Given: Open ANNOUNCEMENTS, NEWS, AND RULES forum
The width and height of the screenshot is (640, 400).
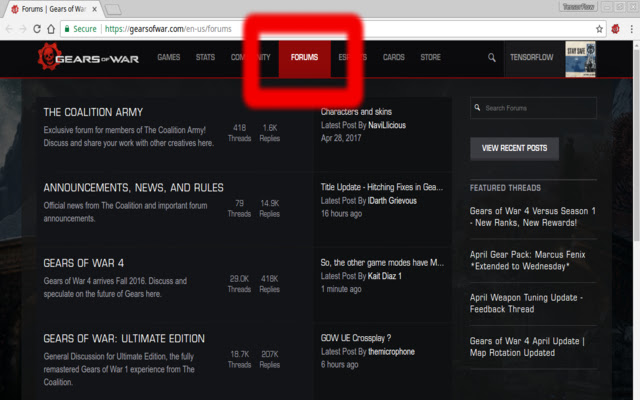Looking at the screenshot, I should pyautogui.click(x=133, y=188).
